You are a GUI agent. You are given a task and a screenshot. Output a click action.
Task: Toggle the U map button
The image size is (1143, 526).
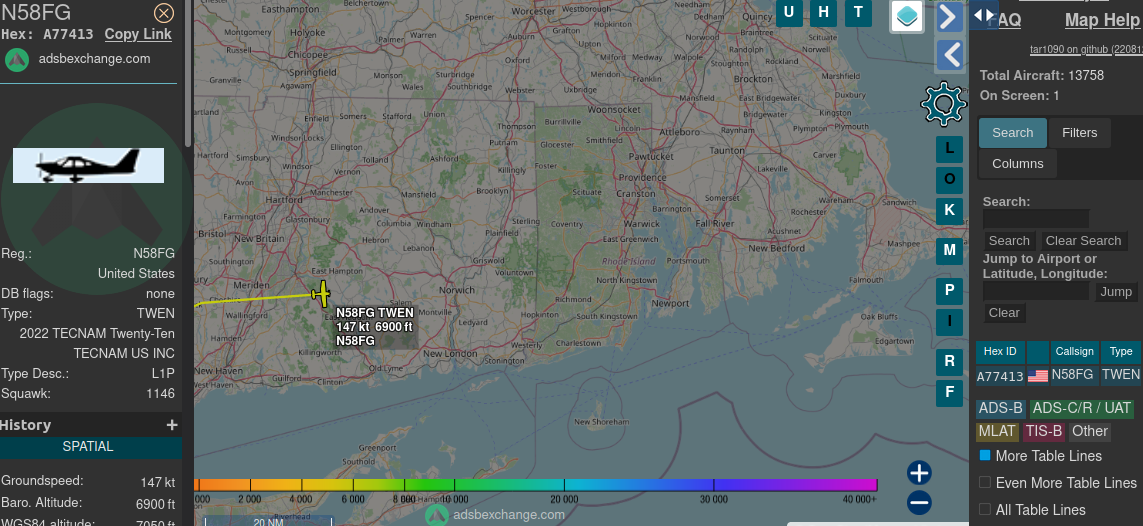coord(789,12)
